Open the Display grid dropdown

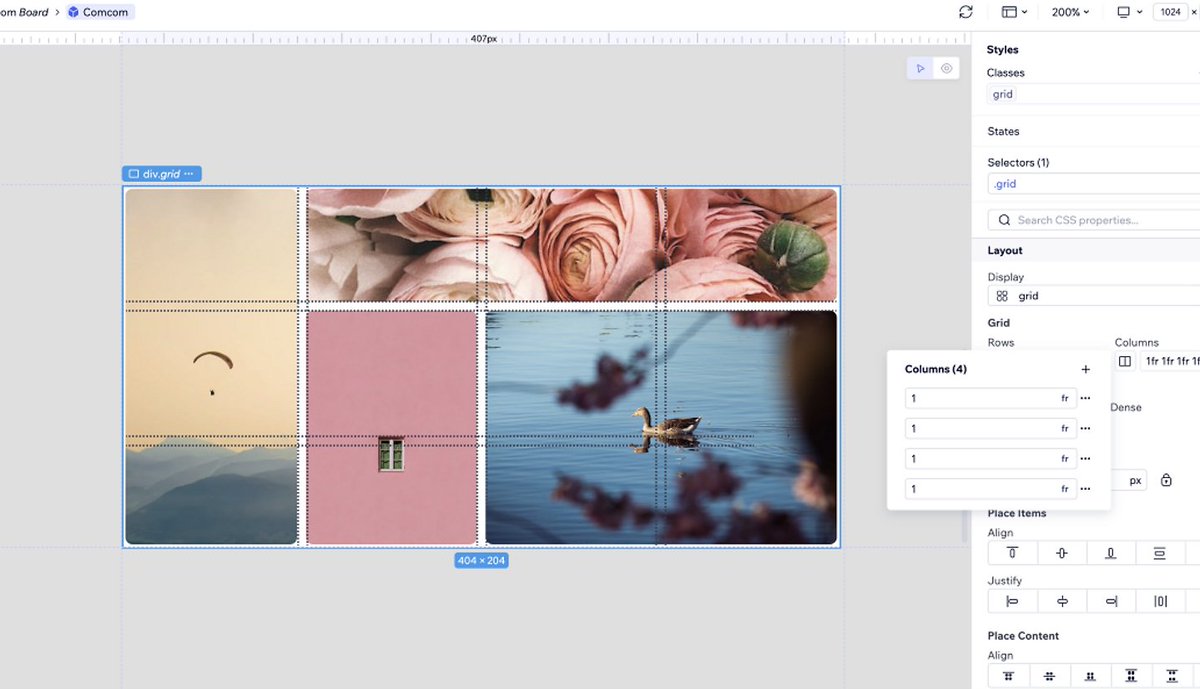[1093, 296]
